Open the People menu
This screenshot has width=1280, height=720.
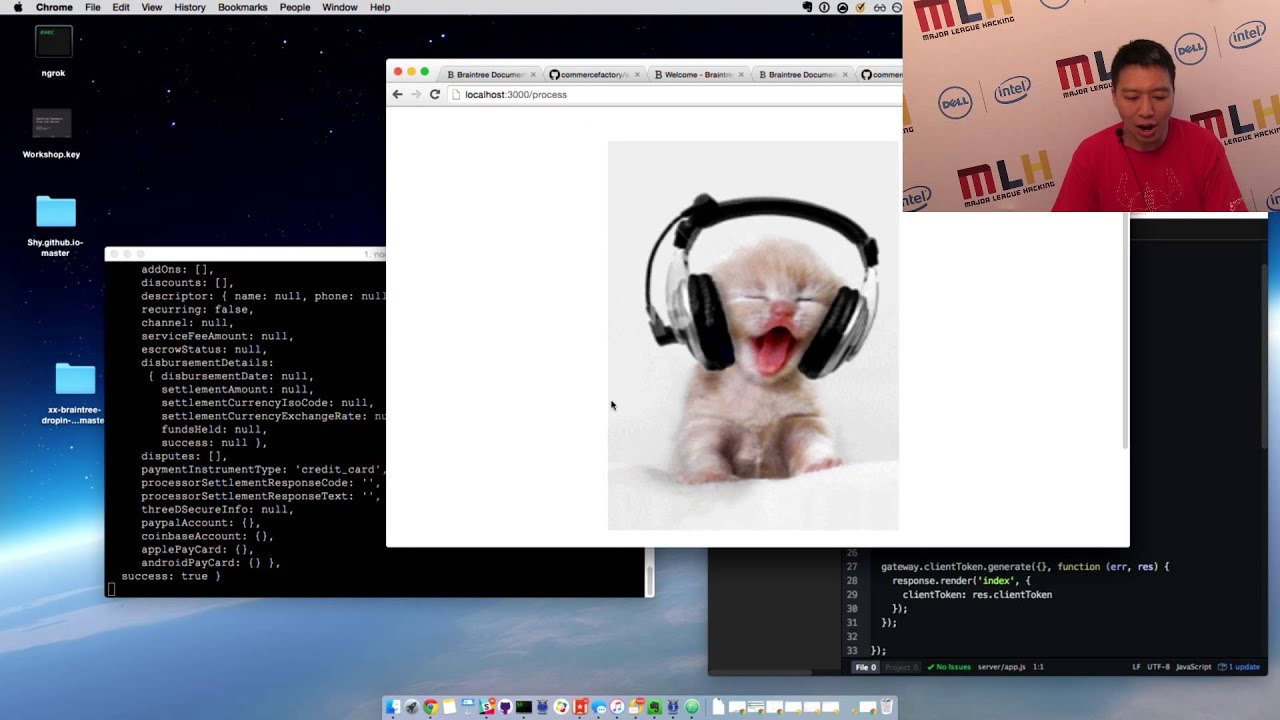click(x=295, y=7)
